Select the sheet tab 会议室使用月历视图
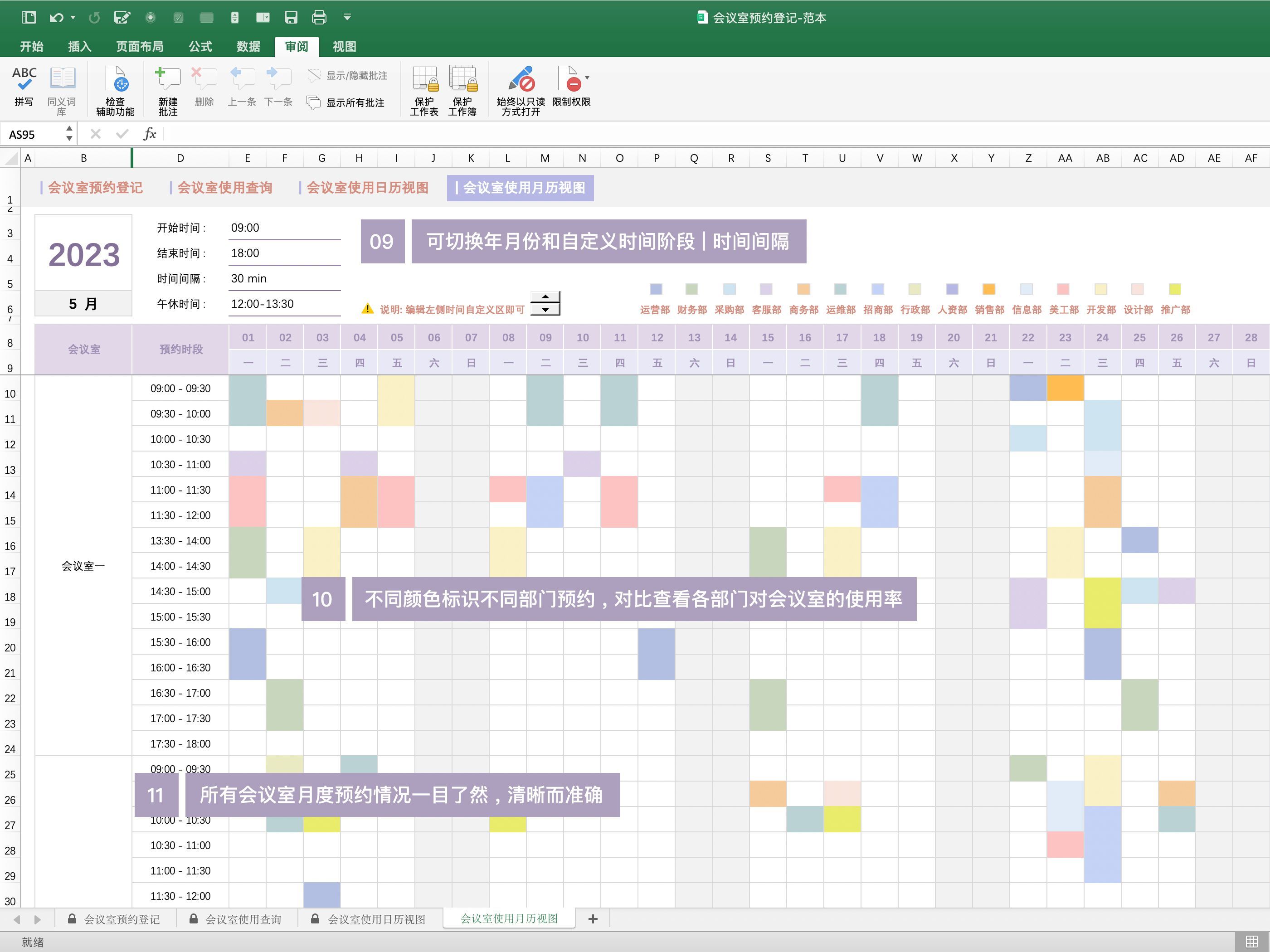Viewport: 1270px width, 952px height. pos(509,919)
